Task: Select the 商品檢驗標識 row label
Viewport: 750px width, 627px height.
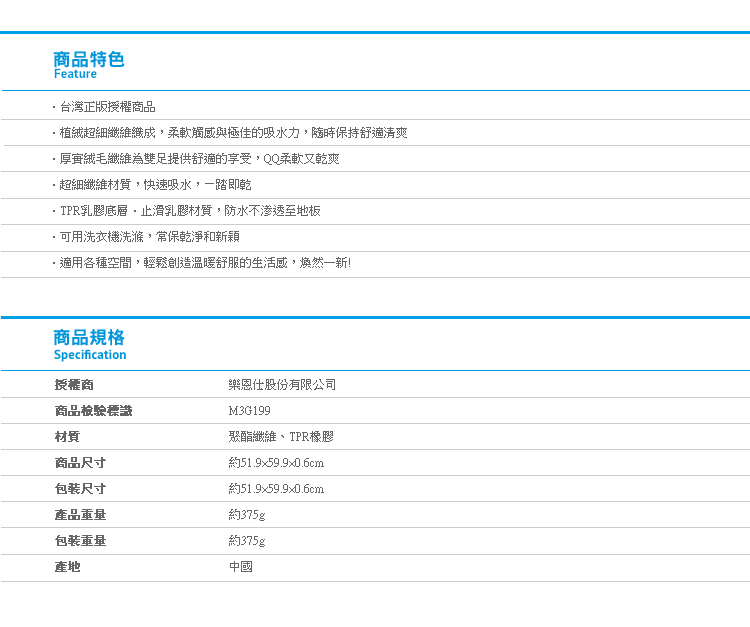Action: [93, 411]
